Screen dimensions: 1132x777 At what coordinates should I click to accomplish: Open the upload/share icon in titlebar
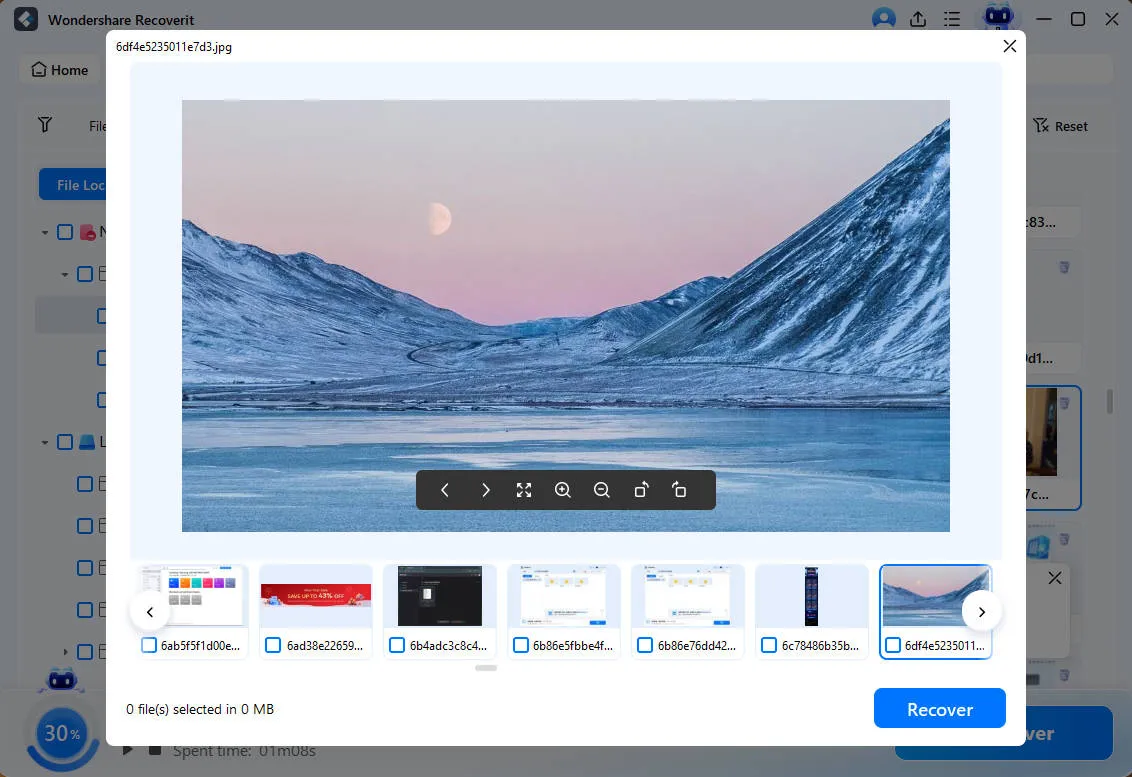918,19
